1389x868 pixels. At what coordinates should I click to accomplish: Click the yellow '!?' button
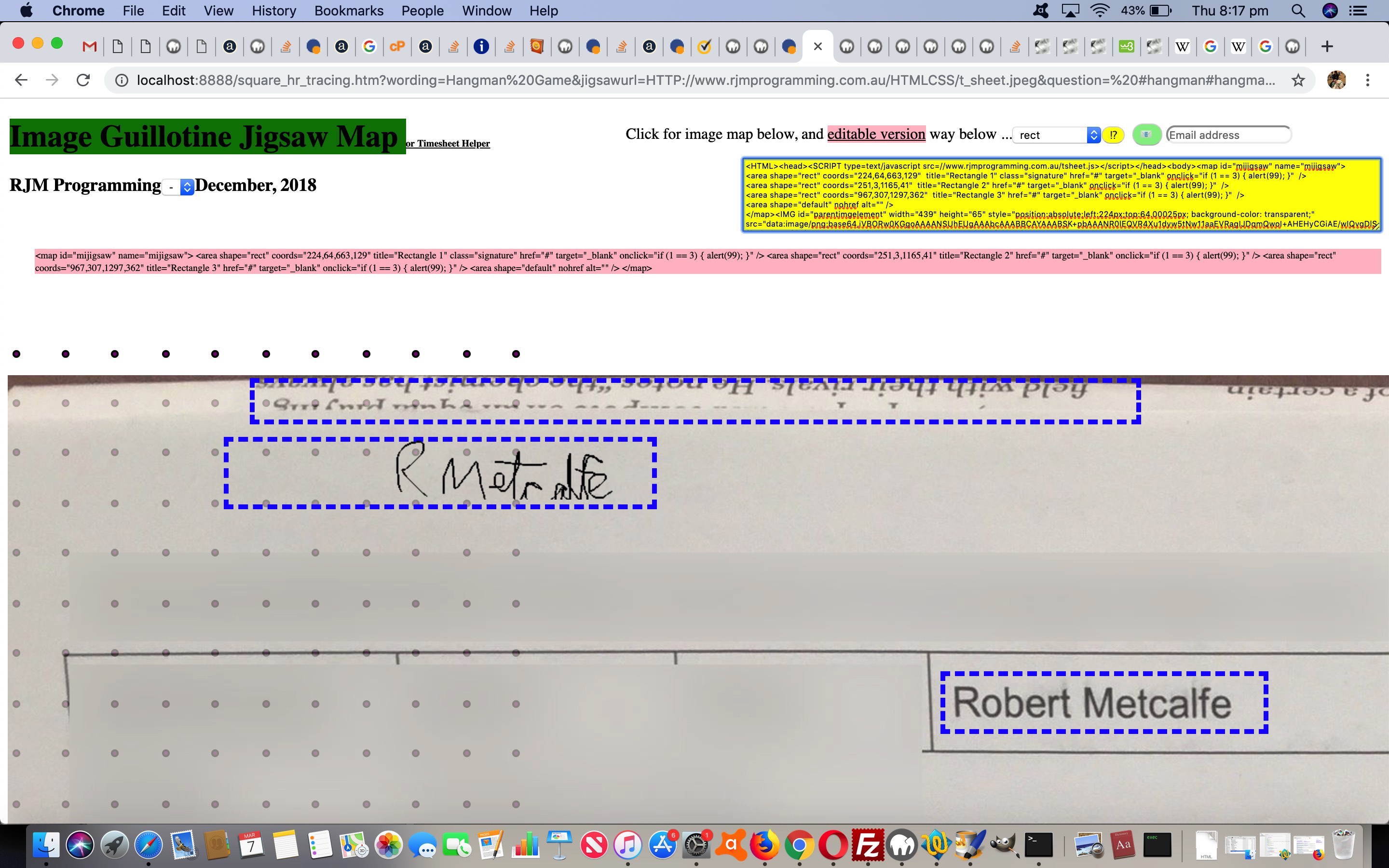click(1113, 135)
